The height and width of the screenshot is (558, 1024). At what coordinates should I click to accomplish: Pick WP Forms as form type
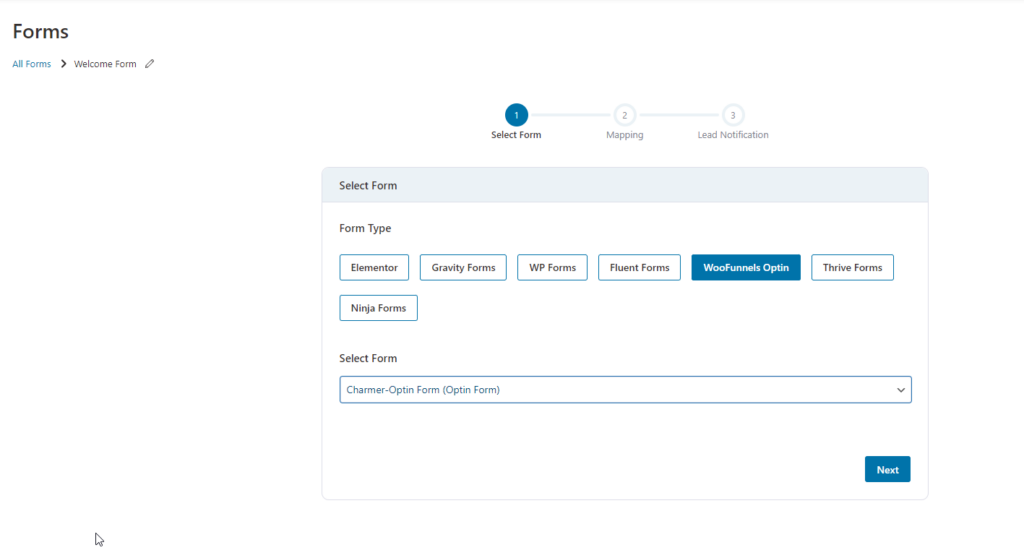coord(552,267)
